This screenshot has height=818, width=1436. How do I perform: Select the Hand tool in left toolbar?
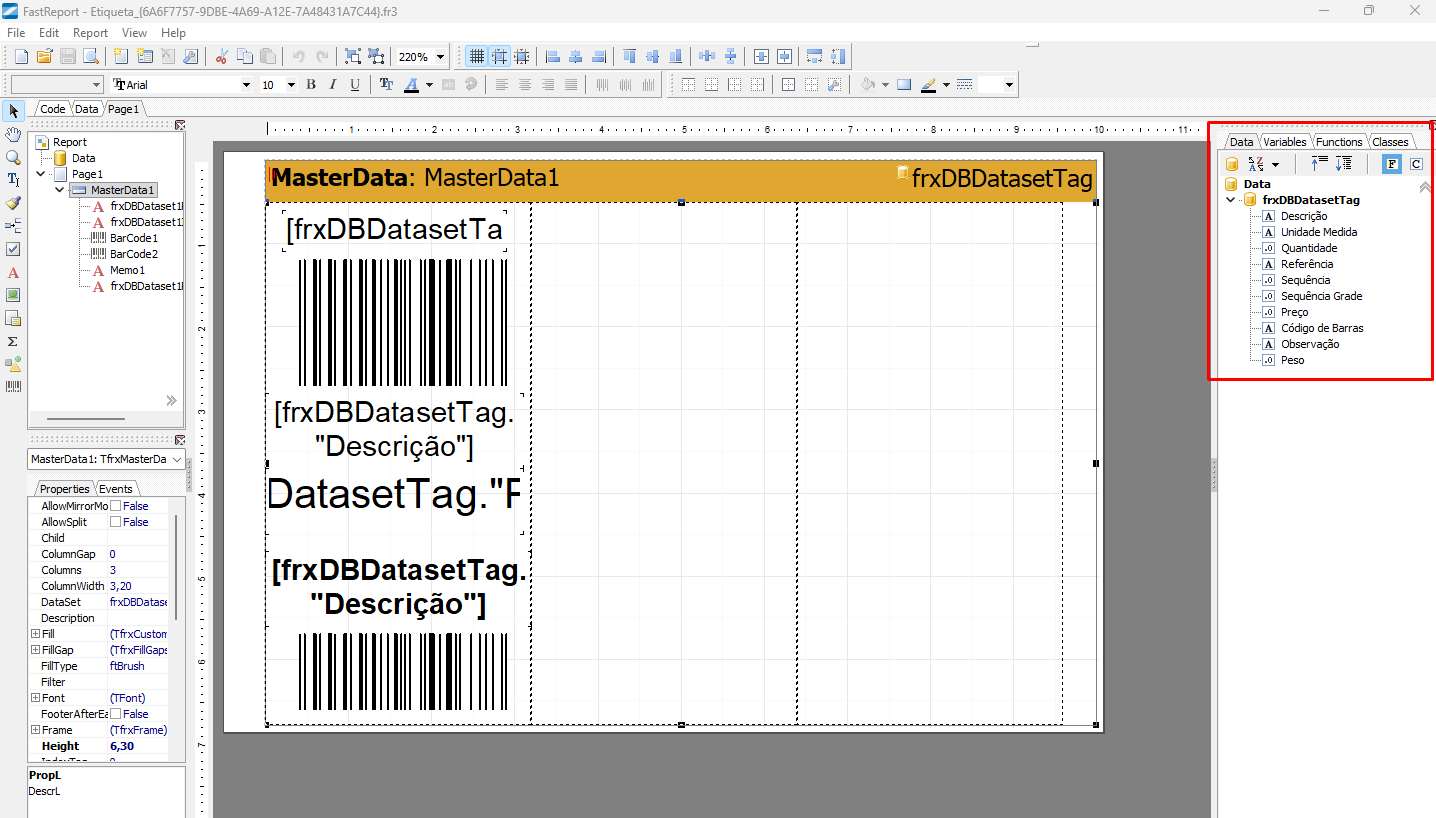pyautogui.click(x=13, y=134)
